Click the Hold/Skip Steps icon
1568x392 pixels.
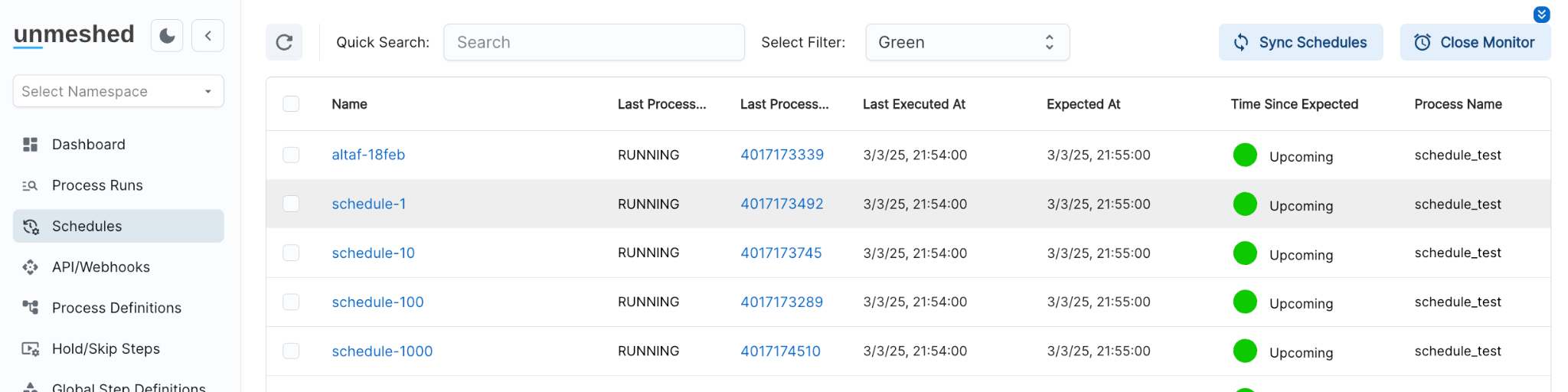point(31,349)
